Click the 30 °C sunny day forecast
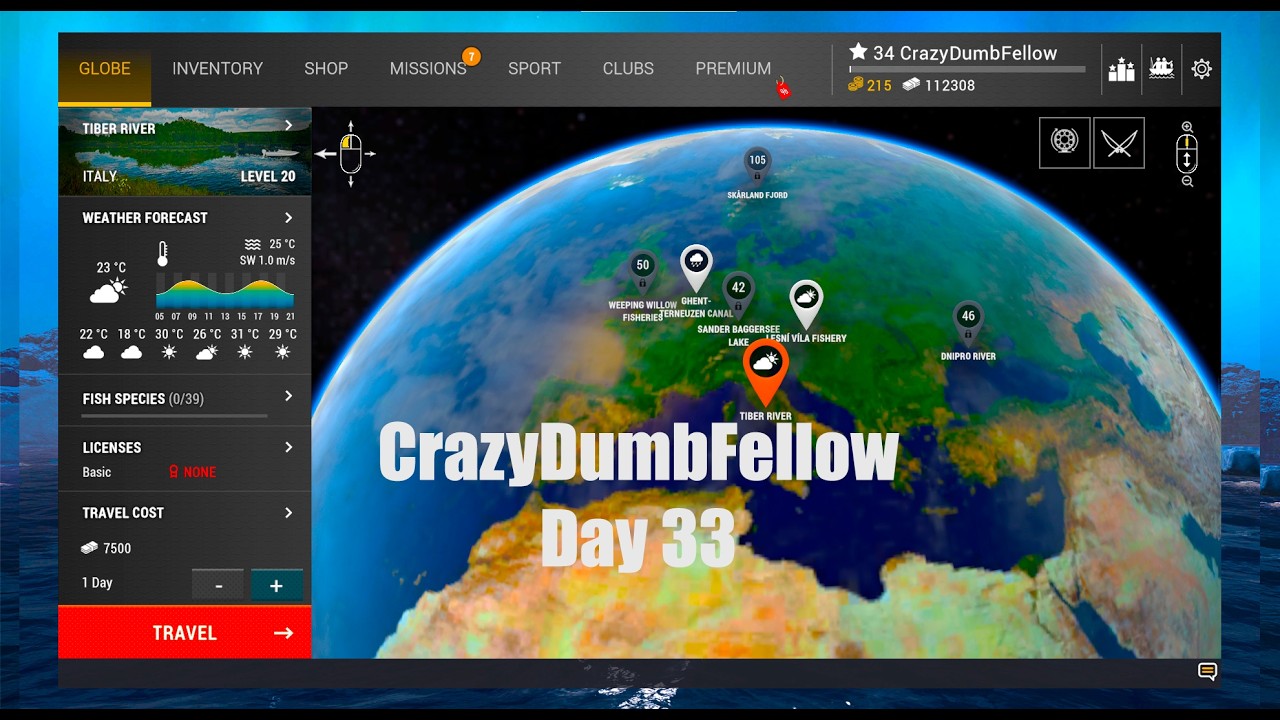Viewport: 1280px width, 720px height. [x=169, y=343]
